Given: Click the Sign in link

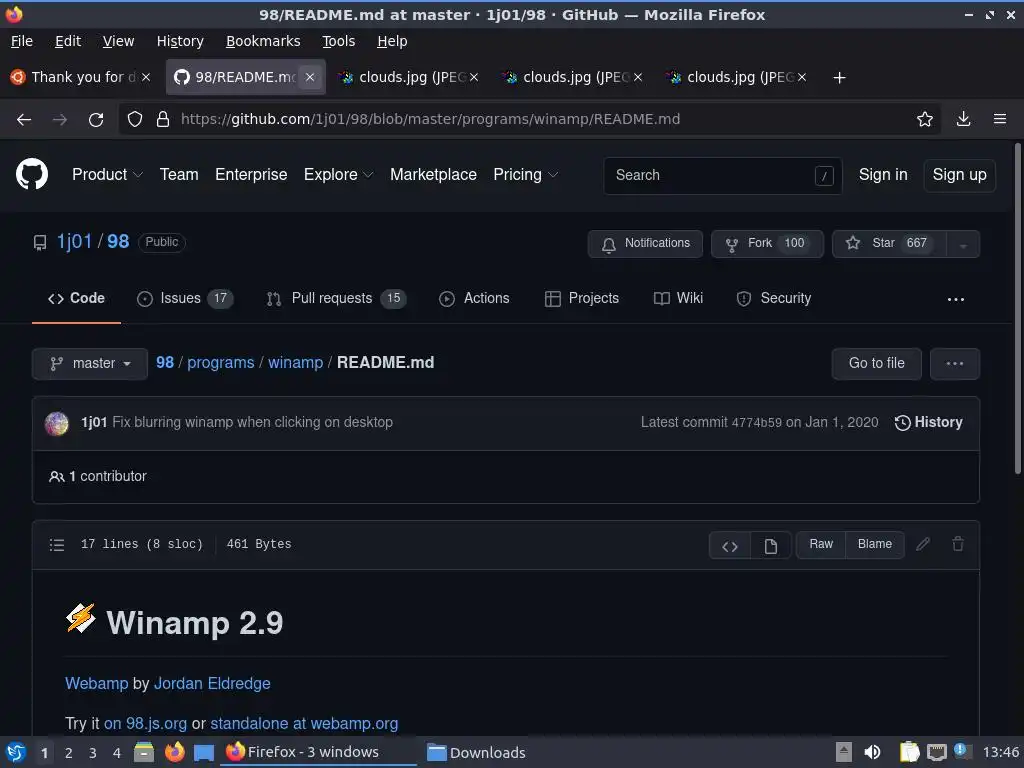Looking at the screenshot, I should 883,175.
